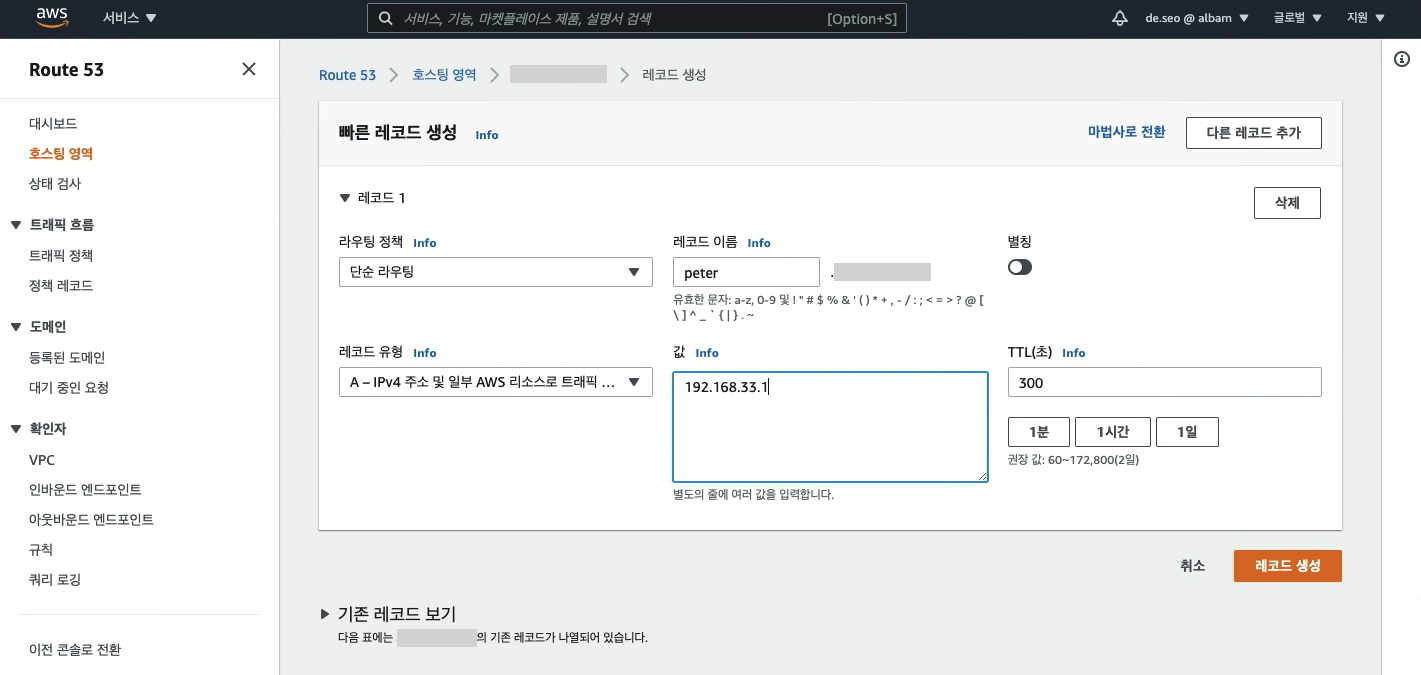Click Info link beside TTL(초)
The image size is (1421, 675).
[x=1074, y=353]
